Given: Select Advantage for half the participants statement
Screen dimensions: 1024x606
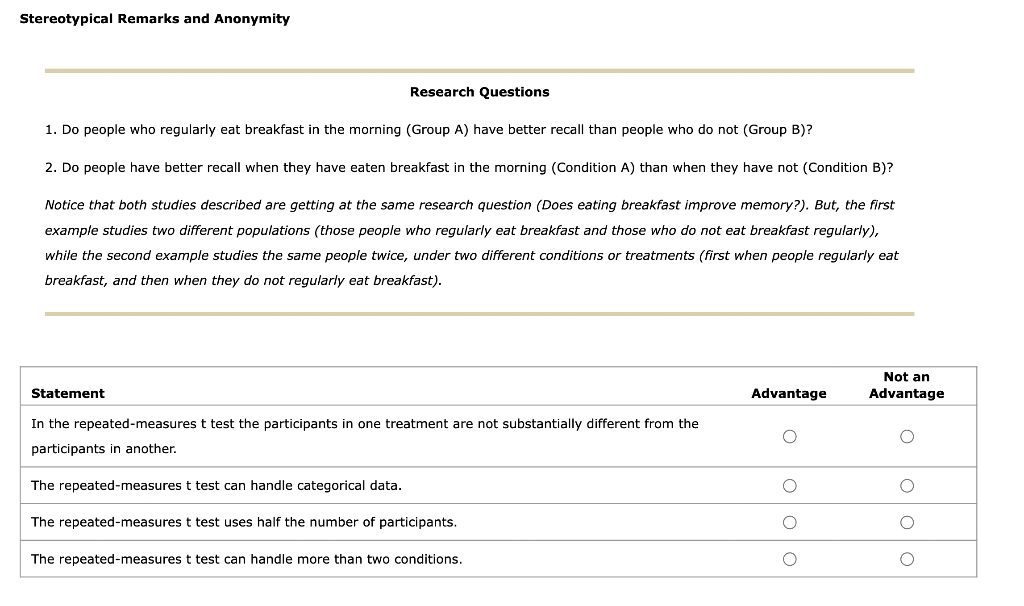Looking at the screenshot, I should pyautogui.click(x=789, y=521).
